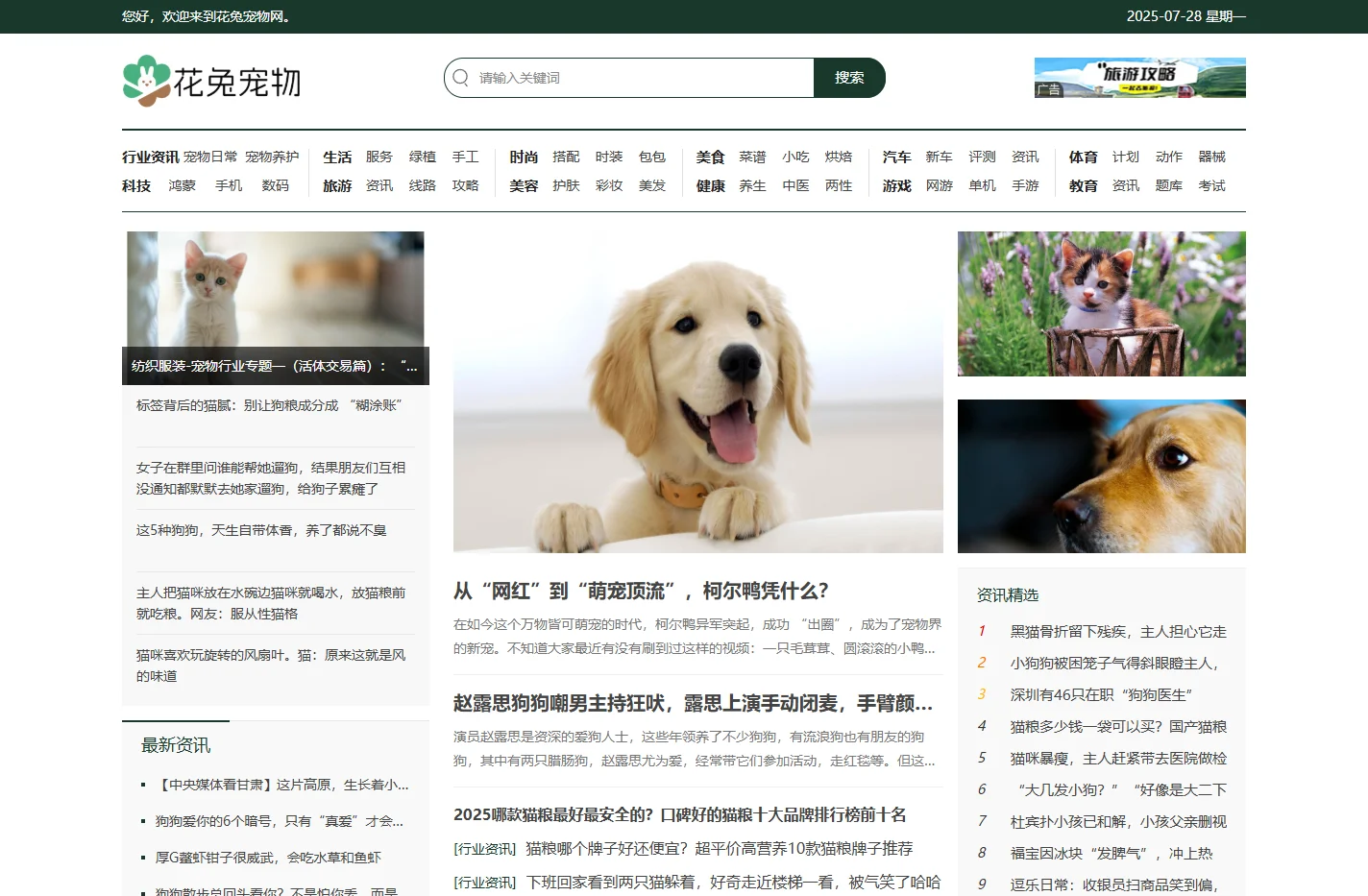Screen dimensions: 1368x896
Task: Open the 体育 section
Action: click(1084, 157)
